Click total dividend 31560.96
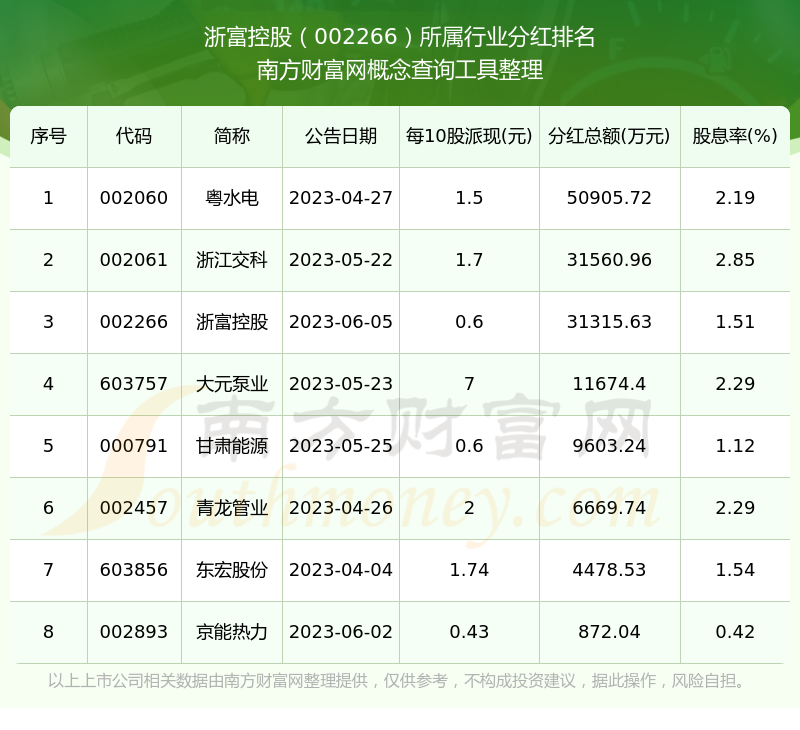The height and width of the screenshot is (730, 800). [609, 260]
